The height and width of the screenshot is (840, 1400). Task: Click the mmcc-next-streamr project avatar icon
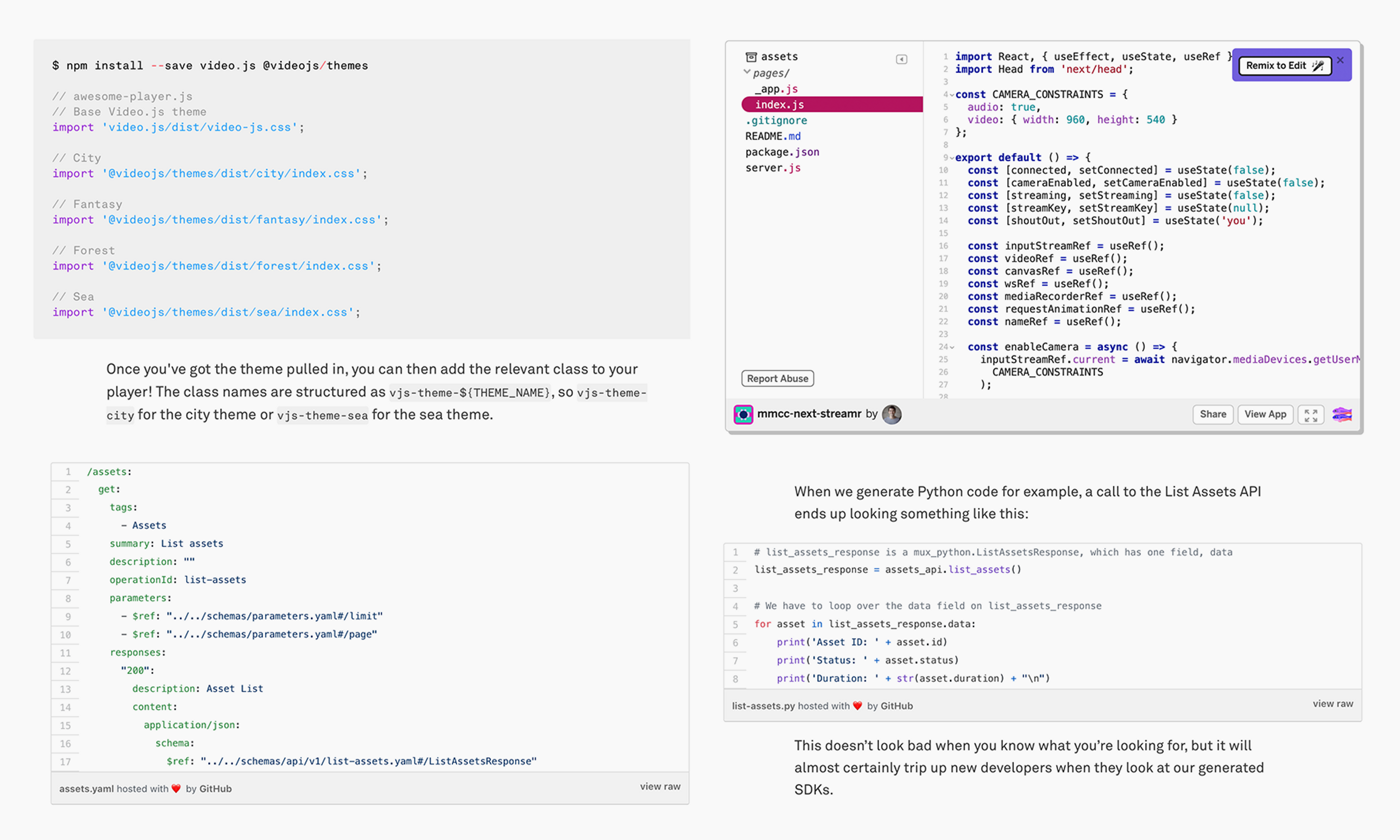(743, 414)
